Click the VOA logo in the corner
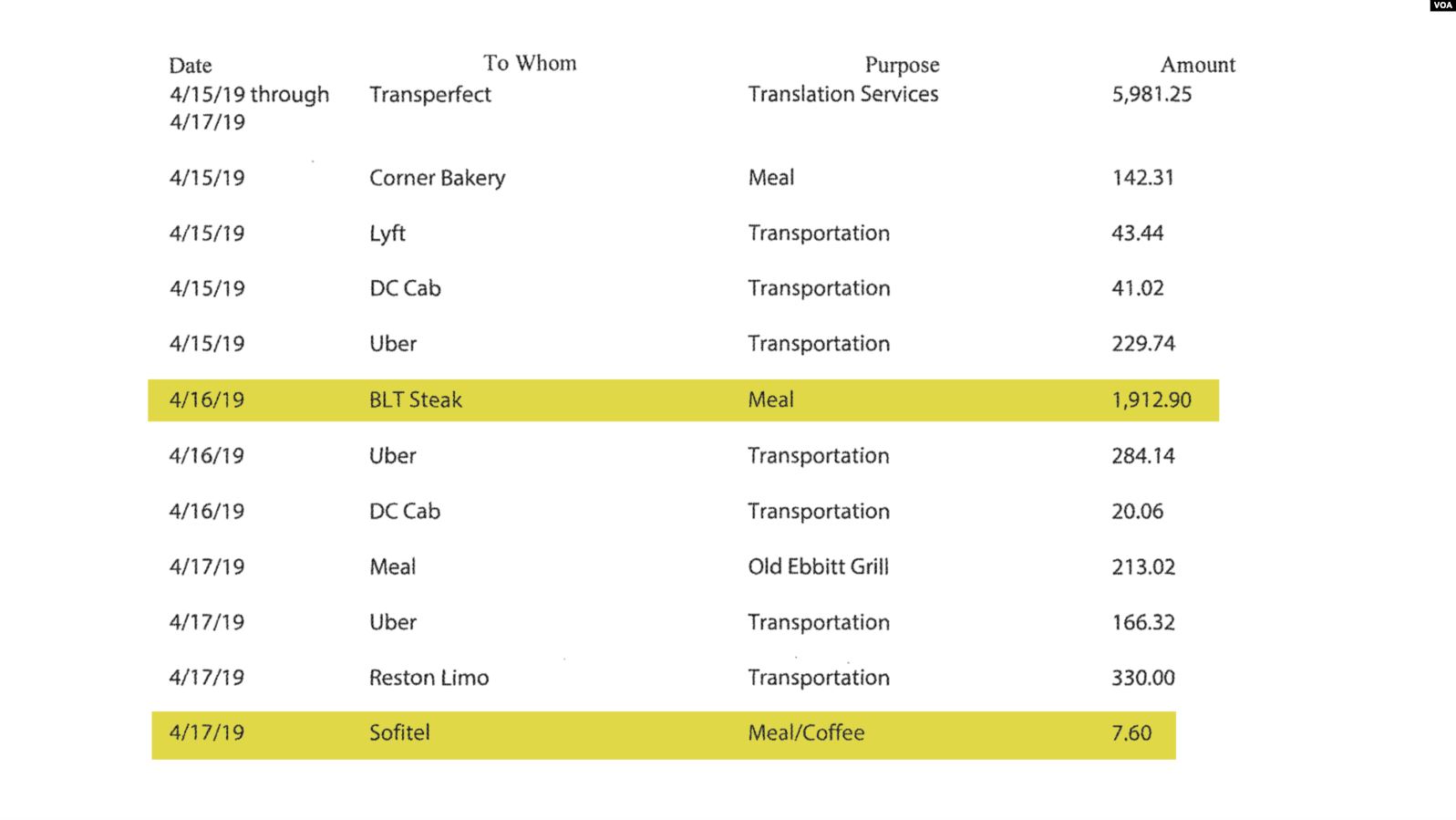The image size is (1456, 820). pos(1442,5)
